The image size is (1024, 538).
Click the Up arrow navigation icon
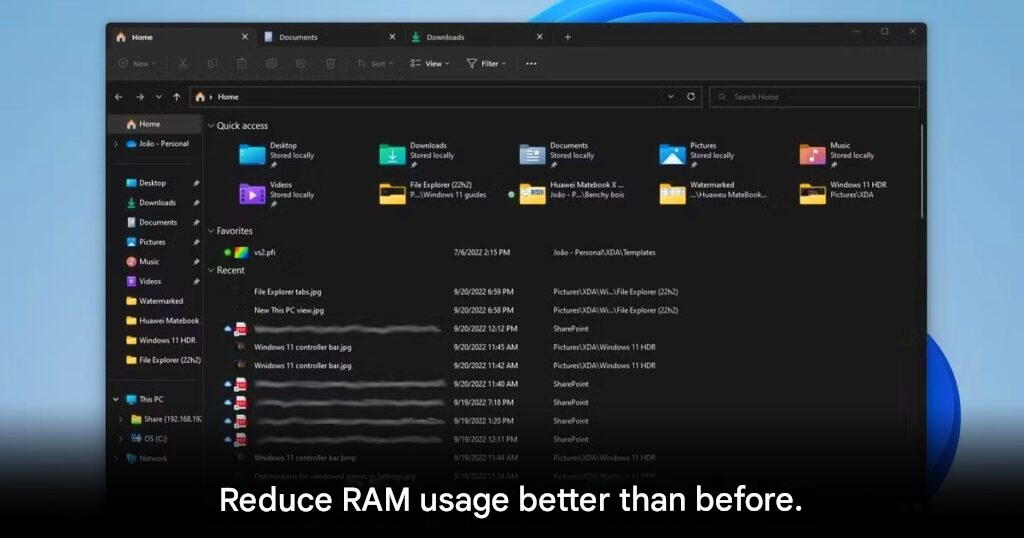pos(177,97)
